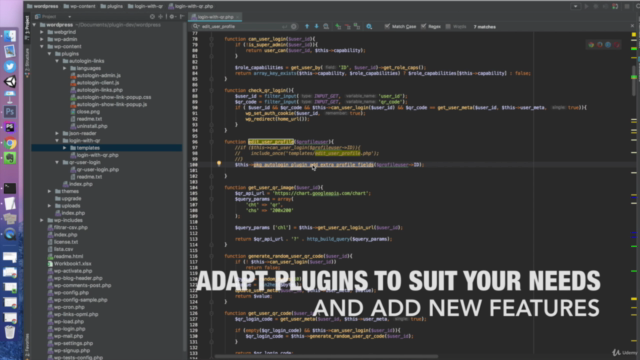Expand the wp-admin folder arrow
Viewport: 640px width, 360px height.
point(42,39)
